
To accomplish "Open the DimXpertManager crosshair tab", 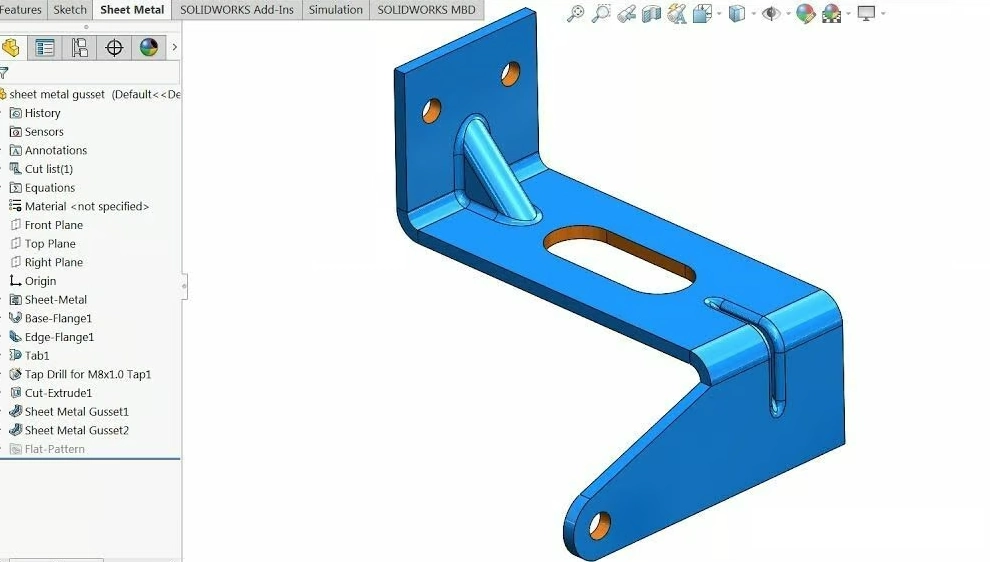I will click(114, 48).
